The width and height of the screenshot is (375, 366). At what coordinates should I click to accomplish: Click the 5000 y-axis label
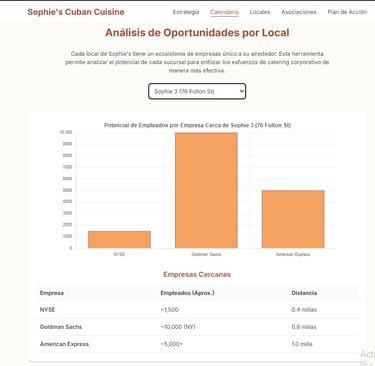tap(67, 190)
